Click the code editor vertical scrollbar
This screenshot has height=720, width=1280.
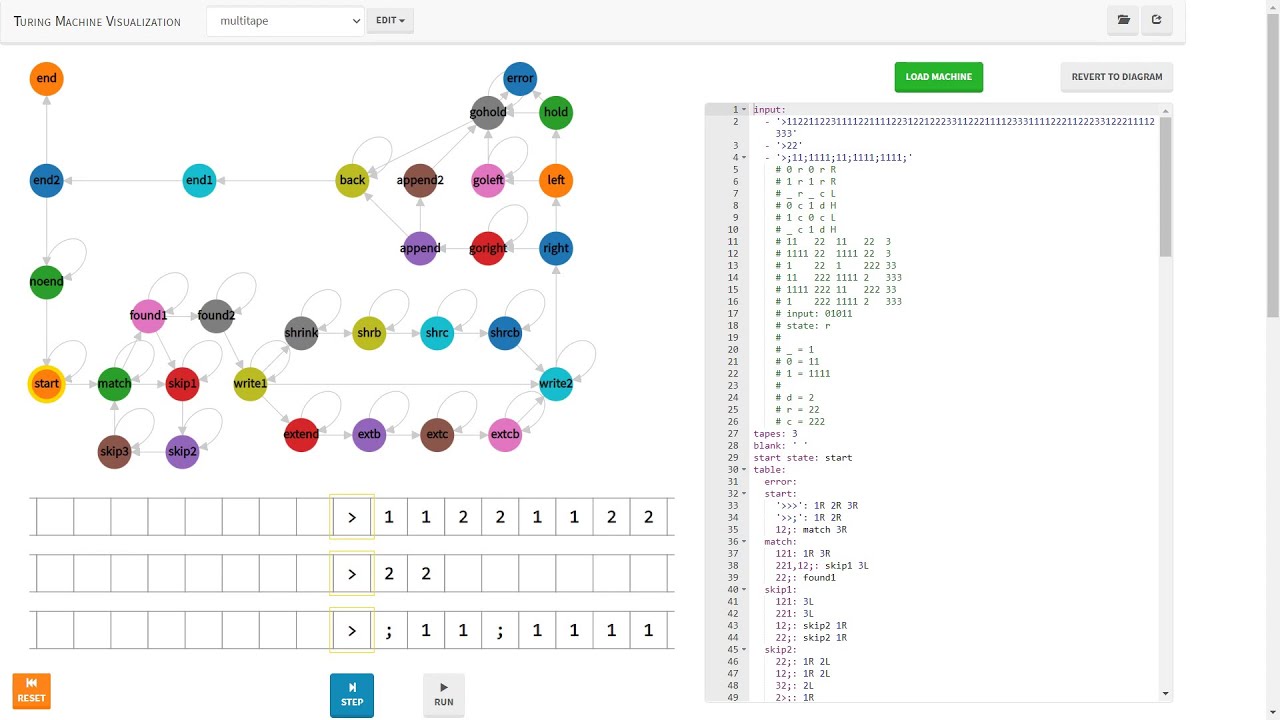[x=1166, y=185]
